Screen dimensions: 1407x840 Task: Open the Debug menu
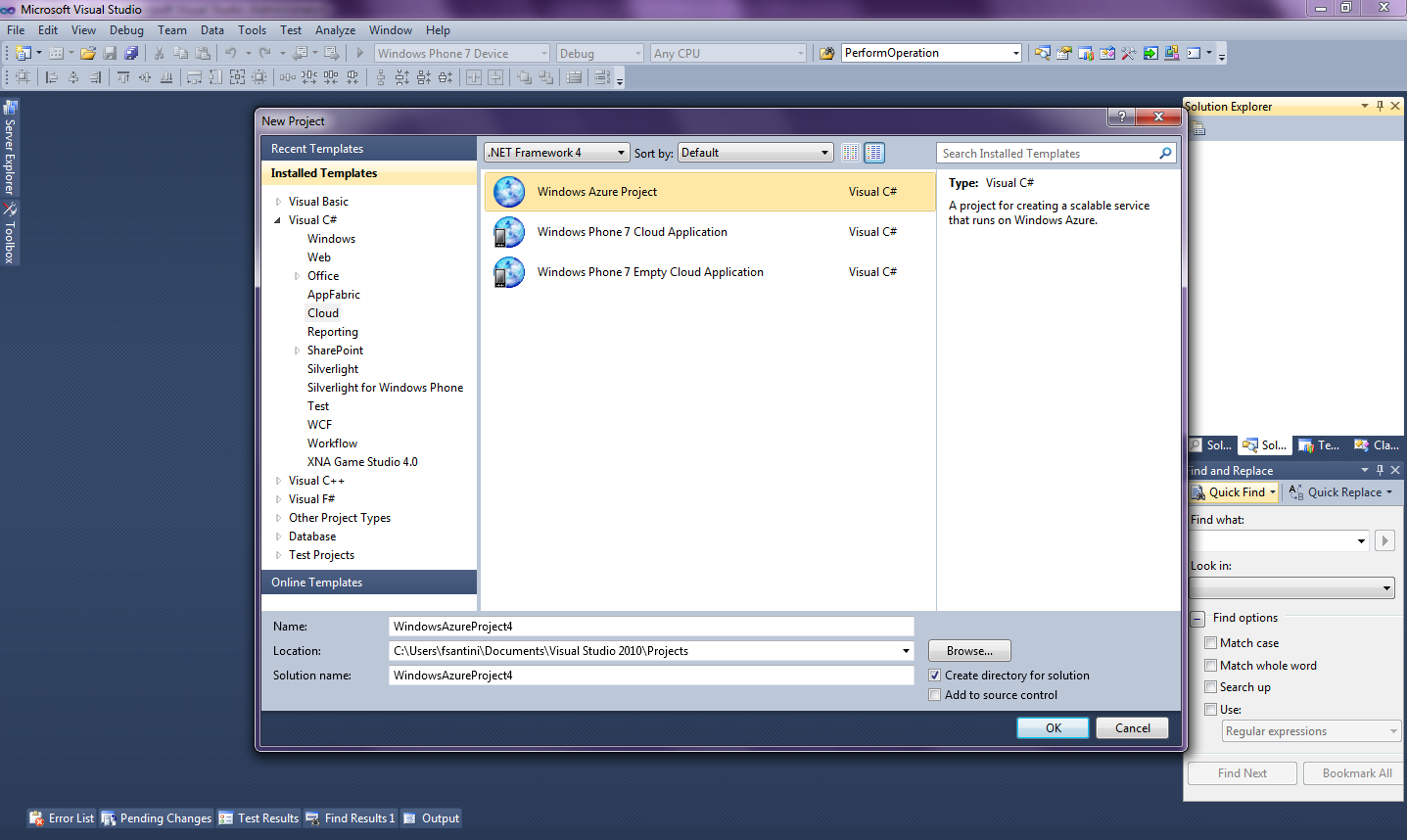click(126, 30)
